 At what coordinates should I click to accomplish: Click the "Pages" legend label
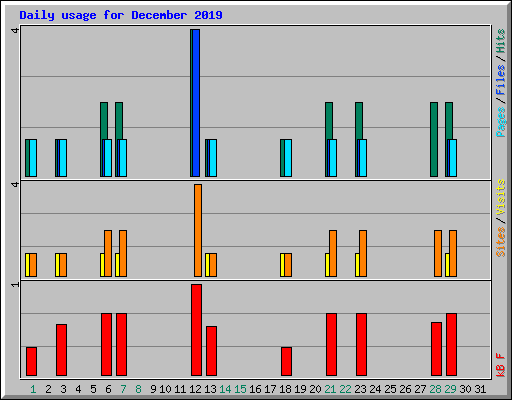pos(500,122)
